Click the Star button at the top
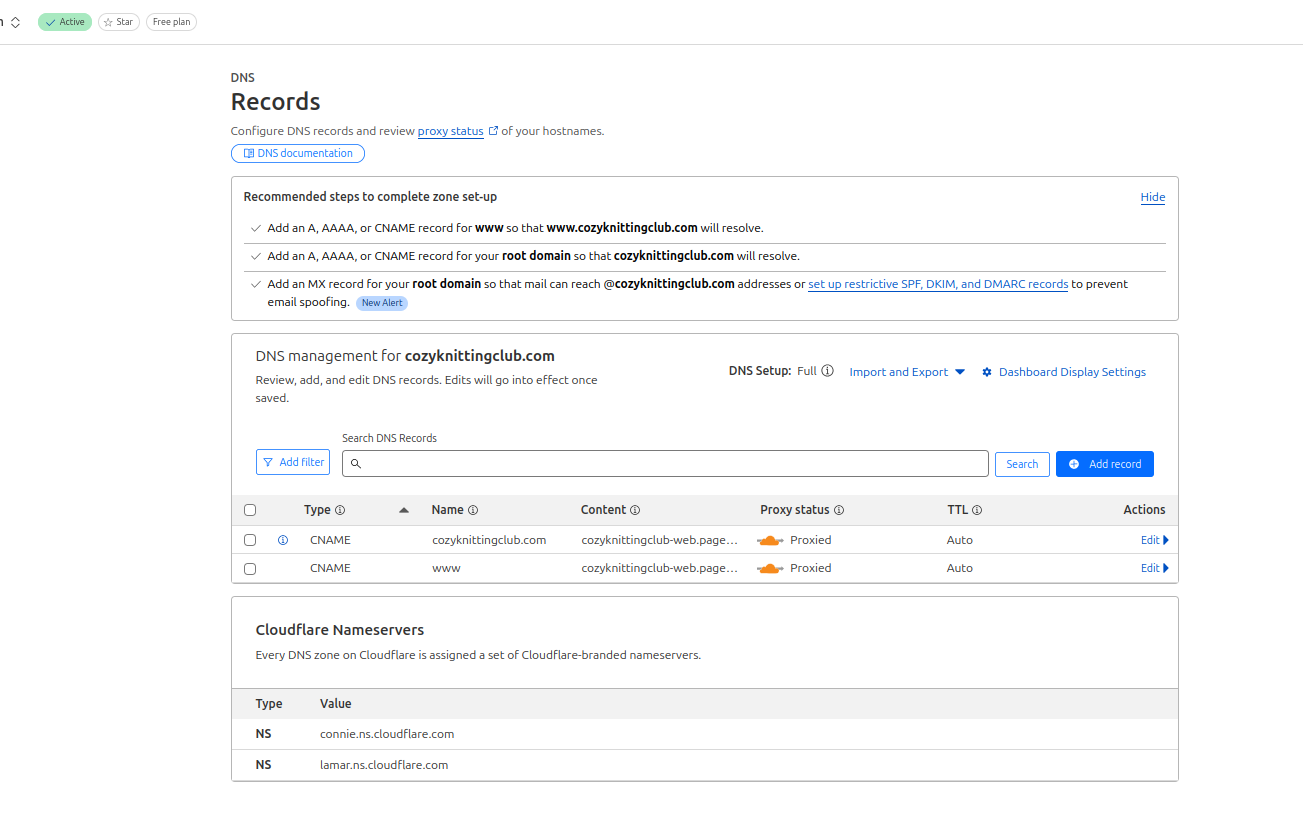 pos(119,22)
